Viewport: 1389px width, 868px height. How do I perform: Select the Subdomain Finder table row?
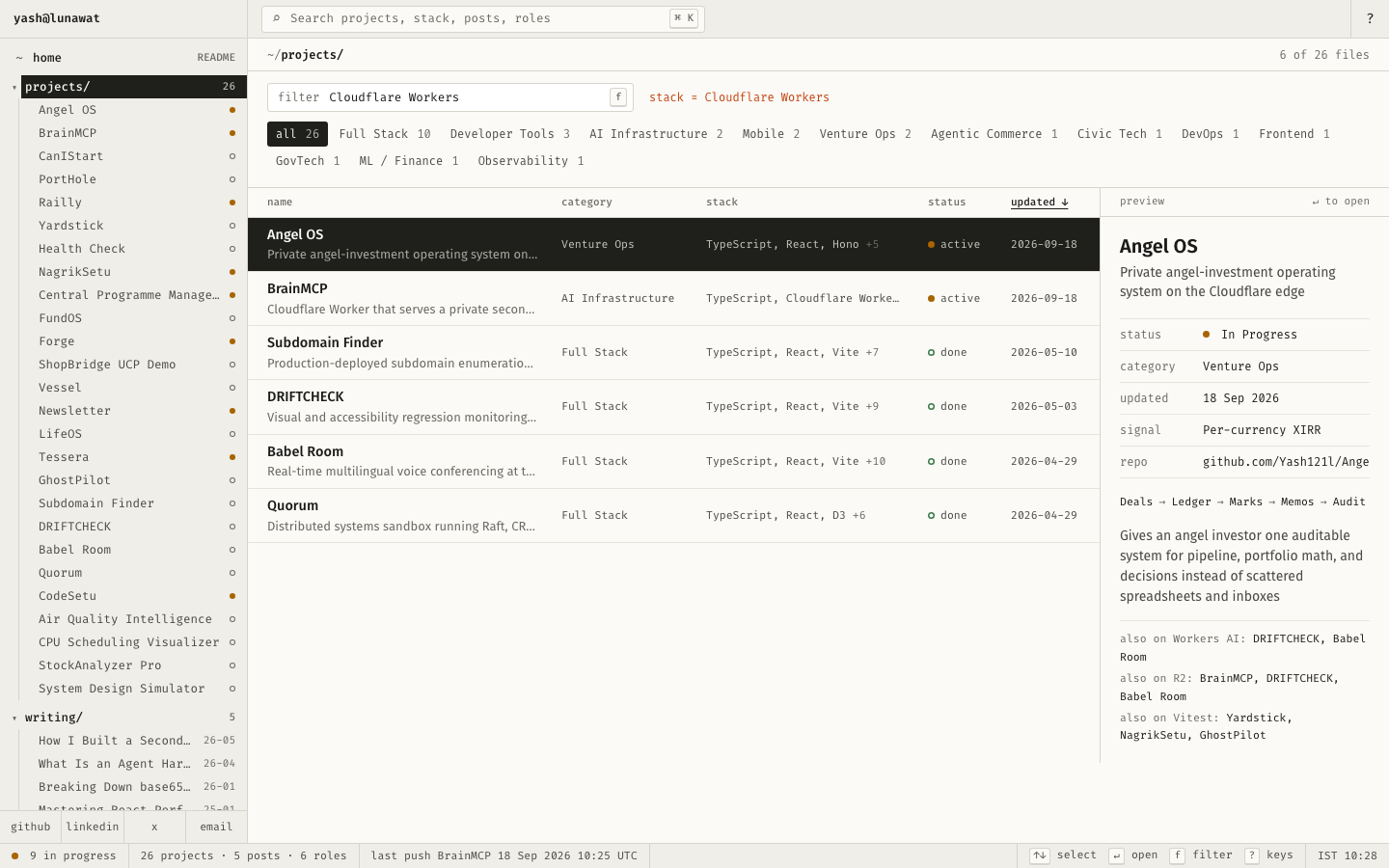click(x=673, y=353)
